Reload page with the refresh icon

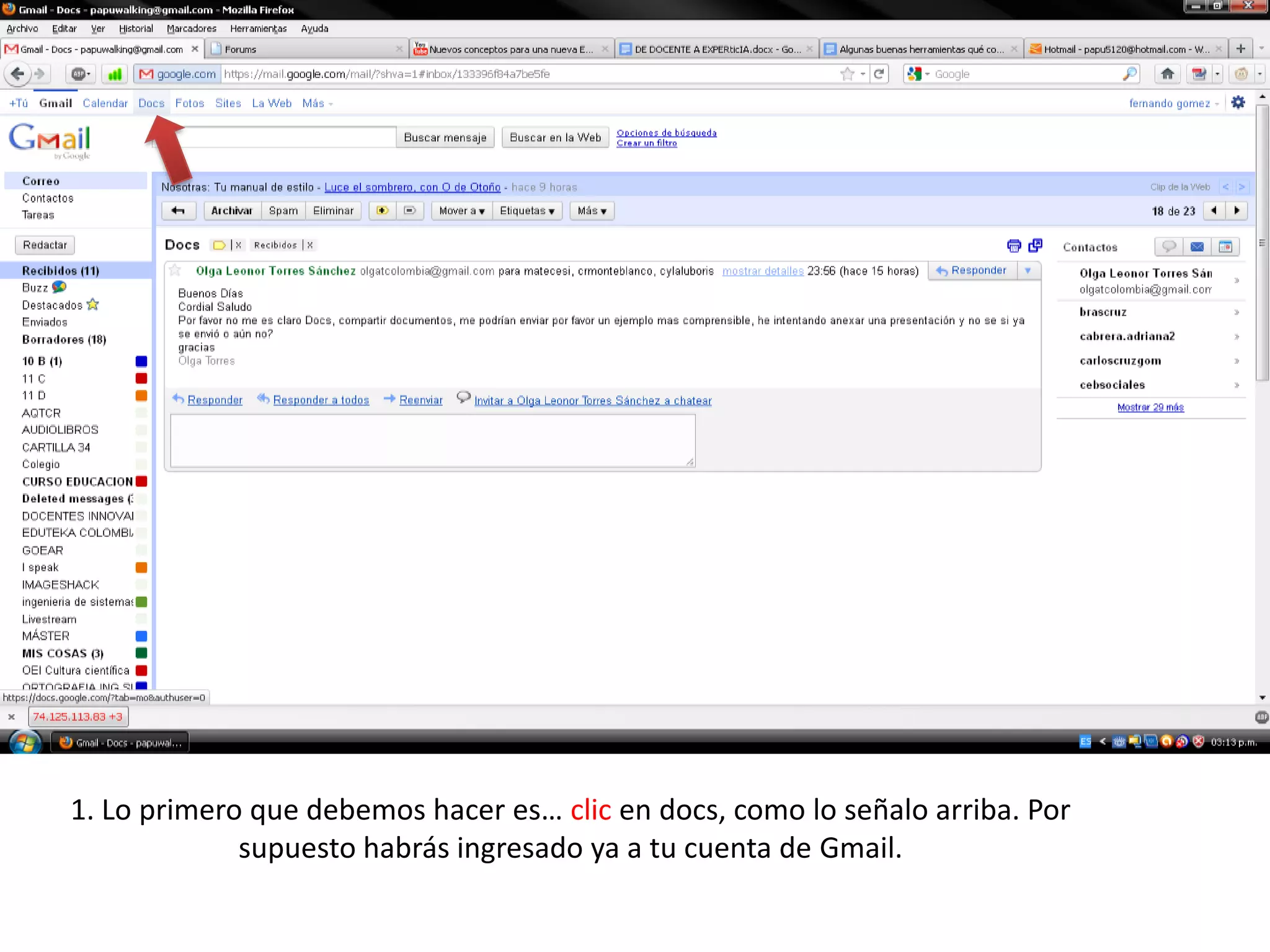[x=879, y=74]
